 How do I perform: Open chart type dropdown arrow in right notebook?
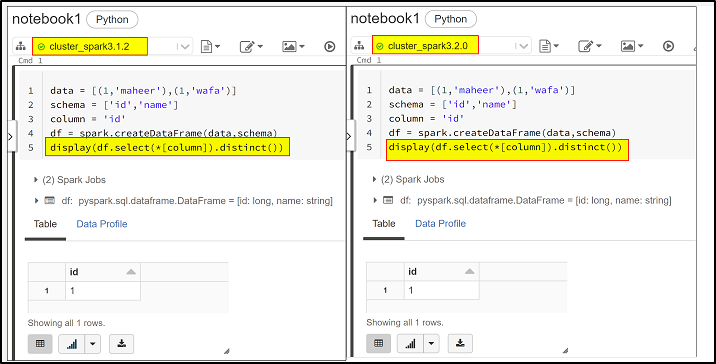tap(431, 343)
